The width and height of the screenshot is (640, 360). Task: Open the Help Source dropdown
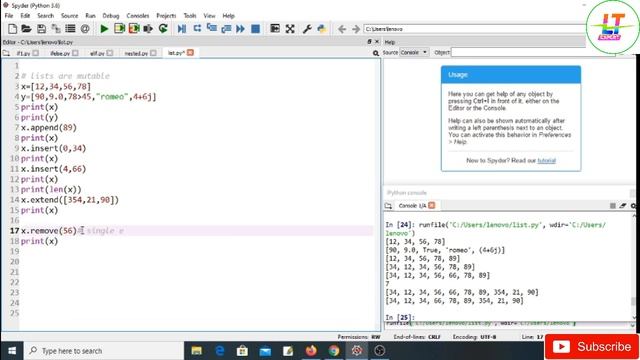click(413, 52)
